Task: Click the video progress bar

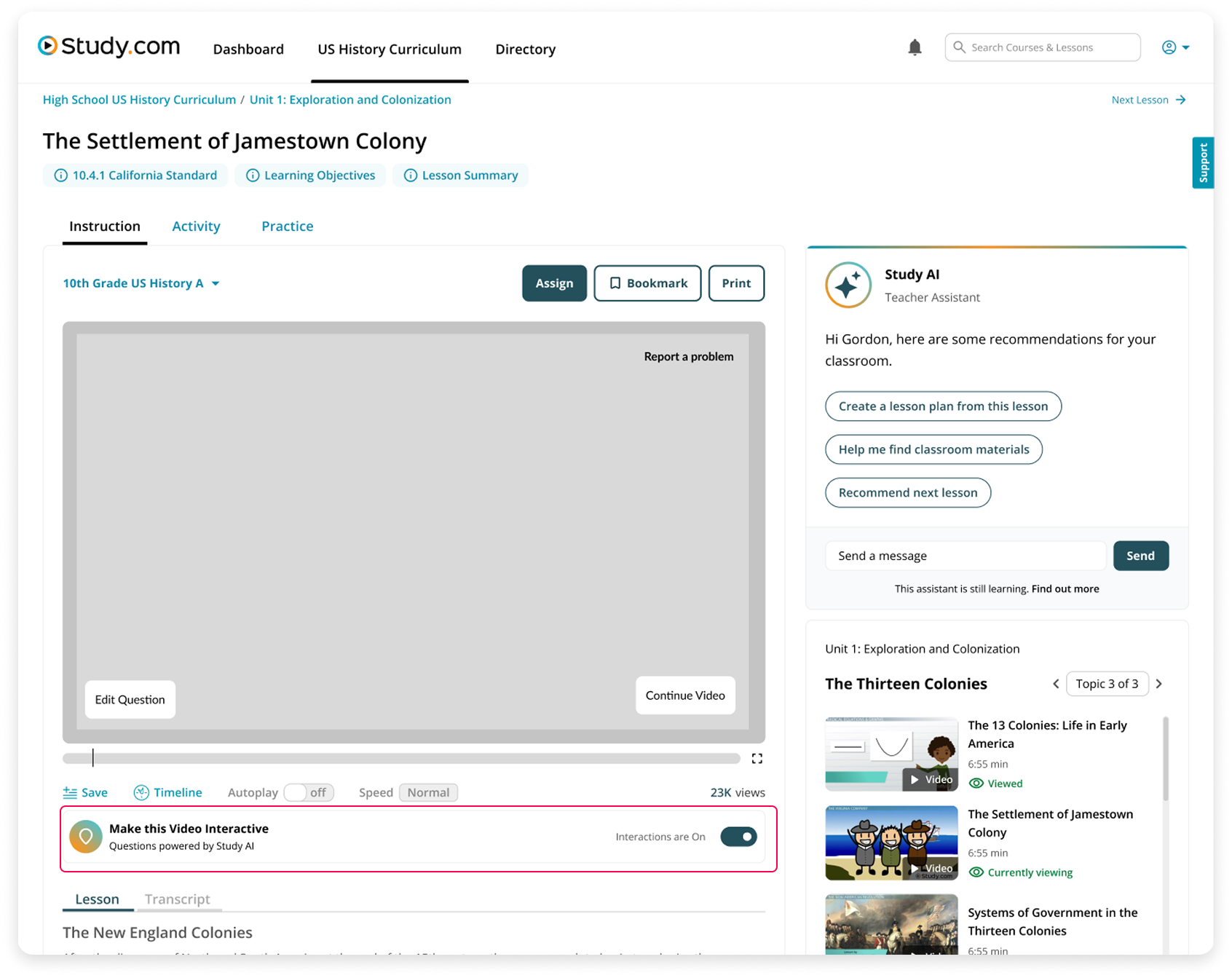Action: (x=401, y=759)
